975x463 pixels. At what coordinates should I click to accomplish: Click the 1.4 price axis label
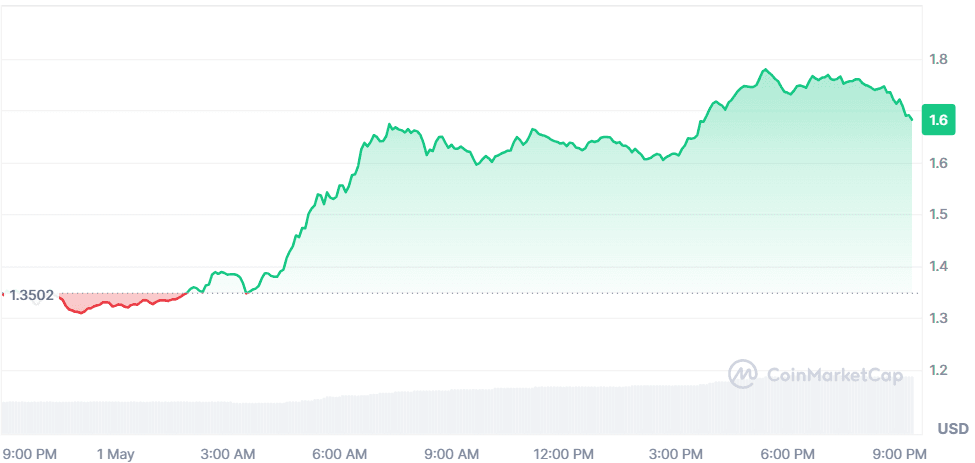[938, 266]
